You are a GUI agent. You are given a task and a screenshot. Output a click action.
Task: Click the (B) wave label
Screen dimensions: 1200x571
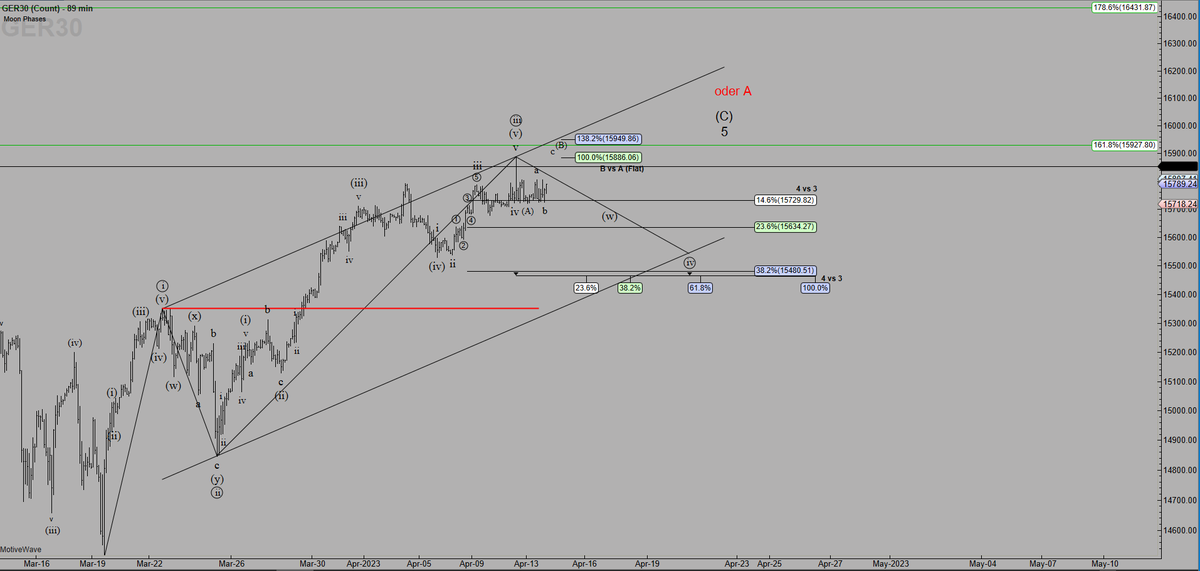(562, 145)
